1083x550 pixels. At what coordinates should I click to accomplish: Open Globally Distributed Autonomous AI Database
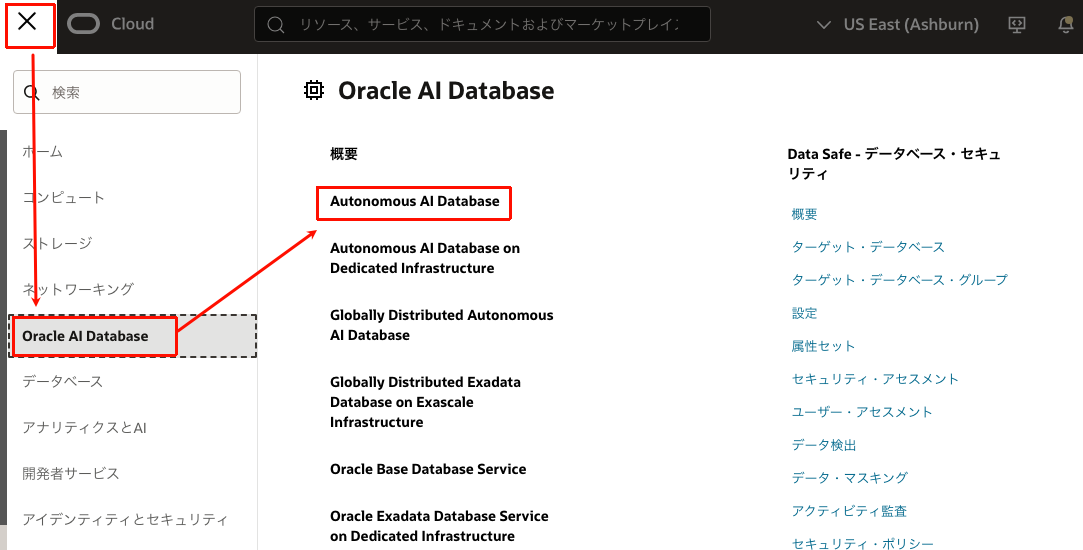click(441, 325)
